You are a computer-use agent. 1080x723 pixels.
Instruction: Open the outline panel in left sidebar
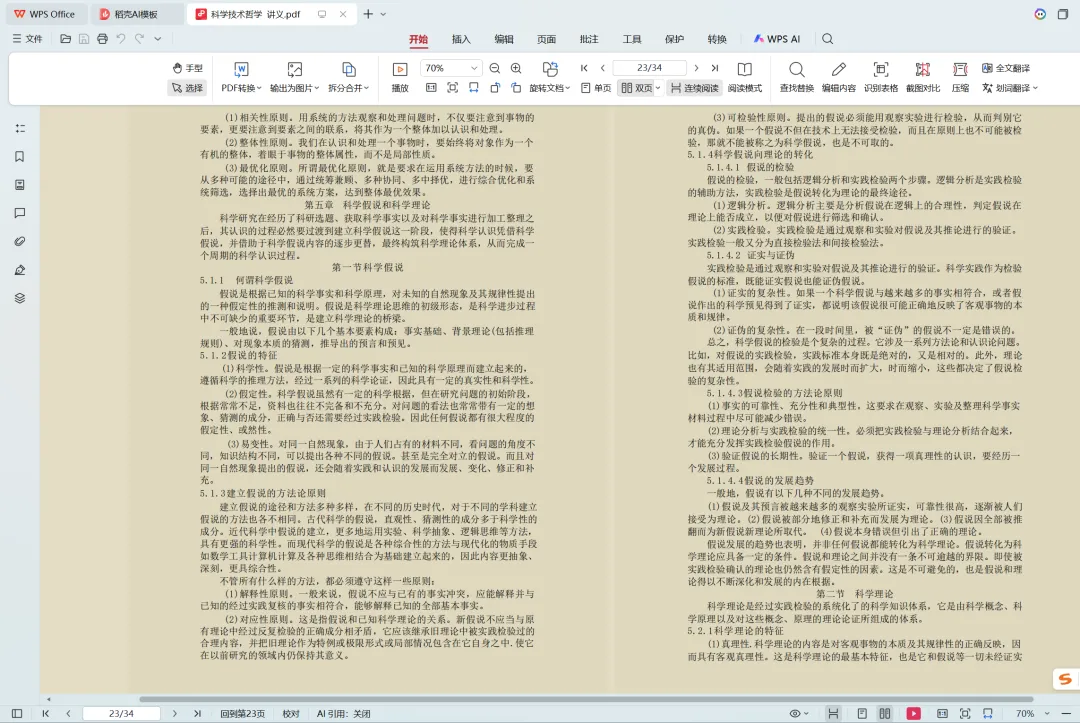tap(20, 129)
